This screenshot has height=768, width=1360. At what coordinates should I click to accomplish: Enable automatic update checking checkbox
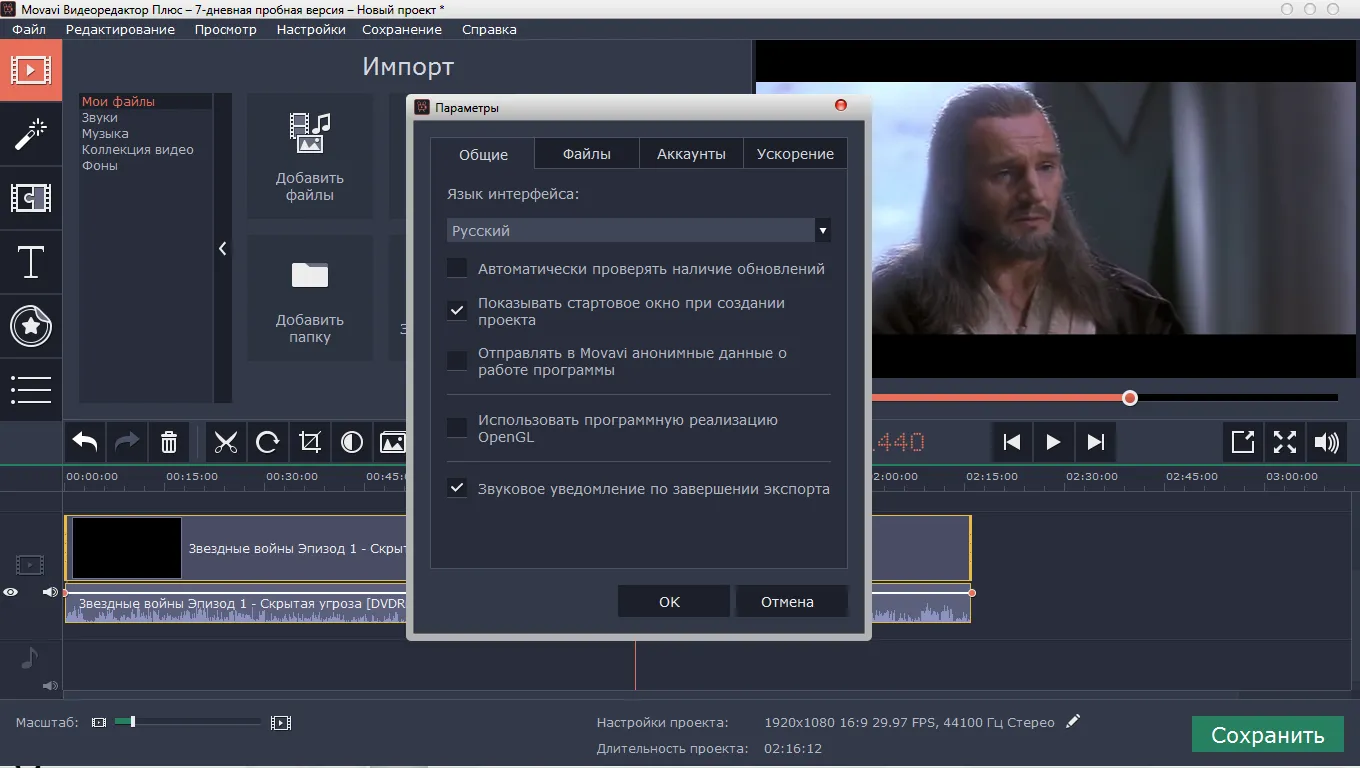tap(457, 268)
